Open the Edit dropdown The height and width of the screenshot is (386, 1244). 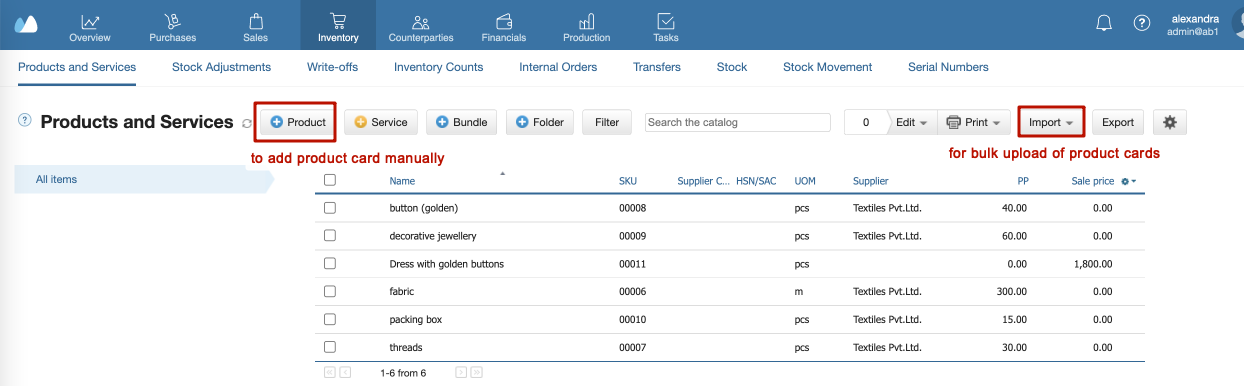coord(911,122)
